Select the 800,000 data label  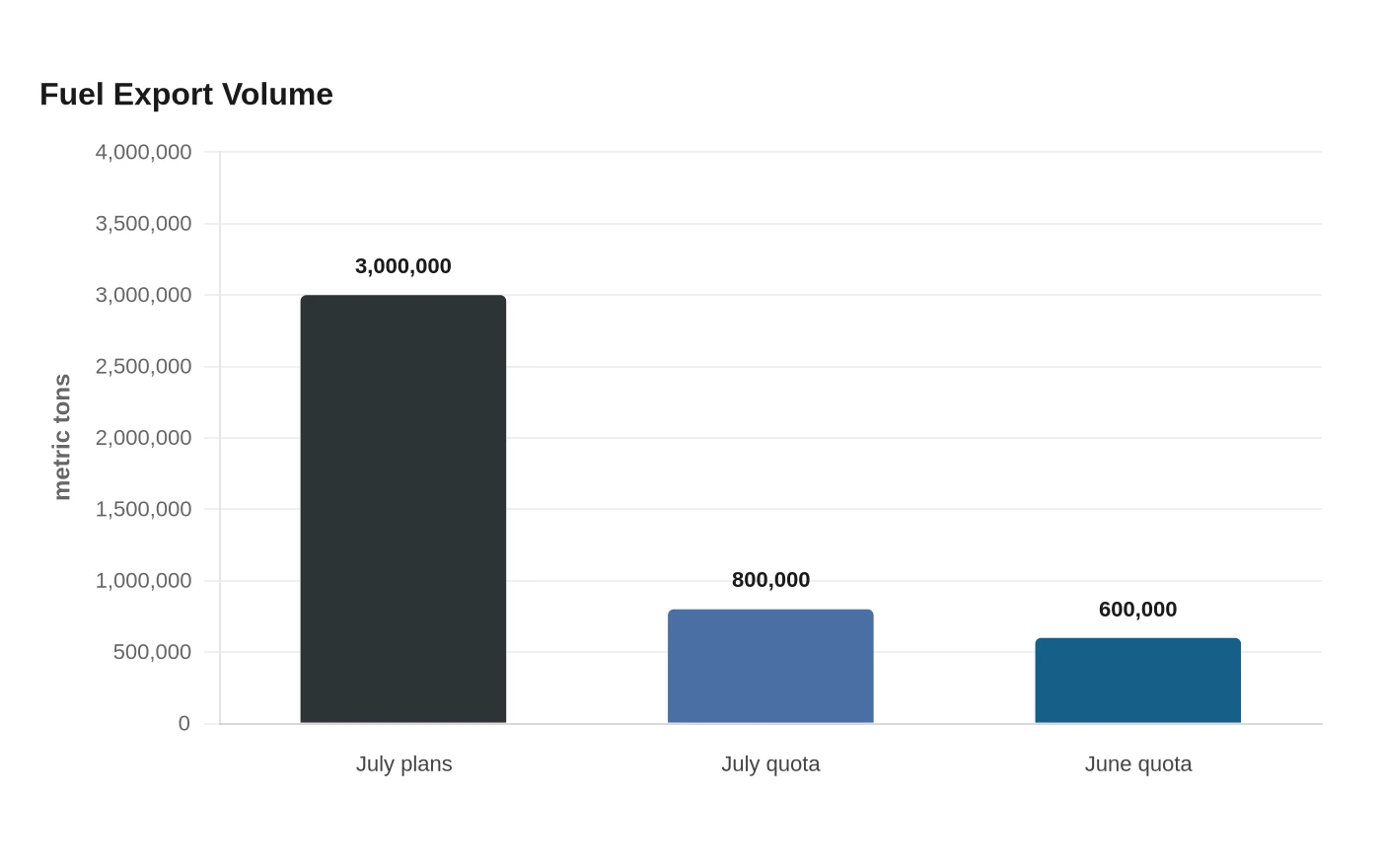pyautogui.click(x=770, y=580)
